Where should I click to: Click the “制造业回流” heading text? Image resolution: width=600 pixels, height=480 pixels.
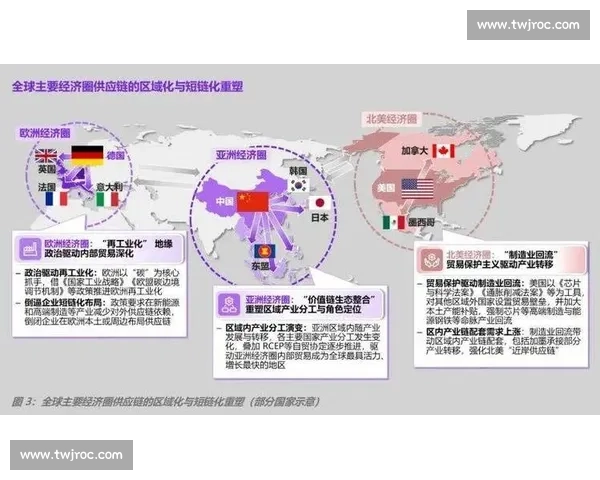click(530, 255)
